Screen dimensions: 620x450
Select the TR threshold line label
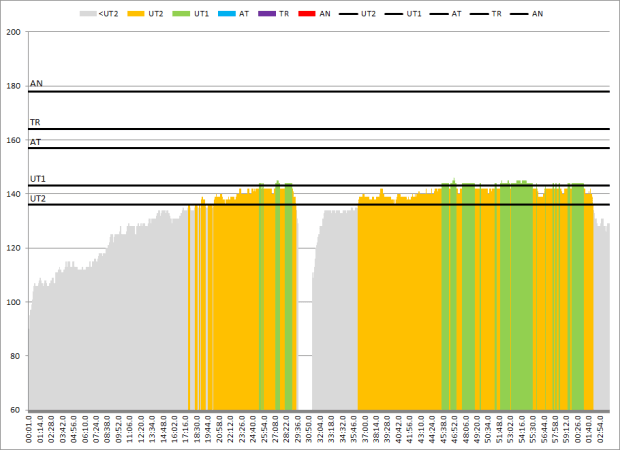pyautogui.click(x=35, y=122)
